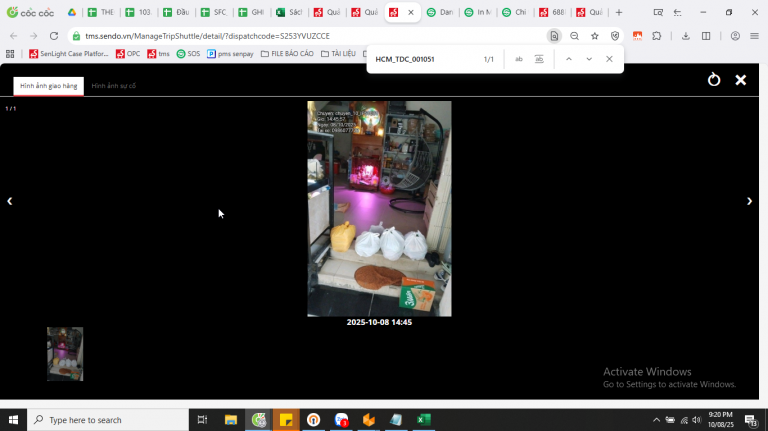Screen dimensions: 768x431
Task: Close the find bar
Action: coord(609,59)
